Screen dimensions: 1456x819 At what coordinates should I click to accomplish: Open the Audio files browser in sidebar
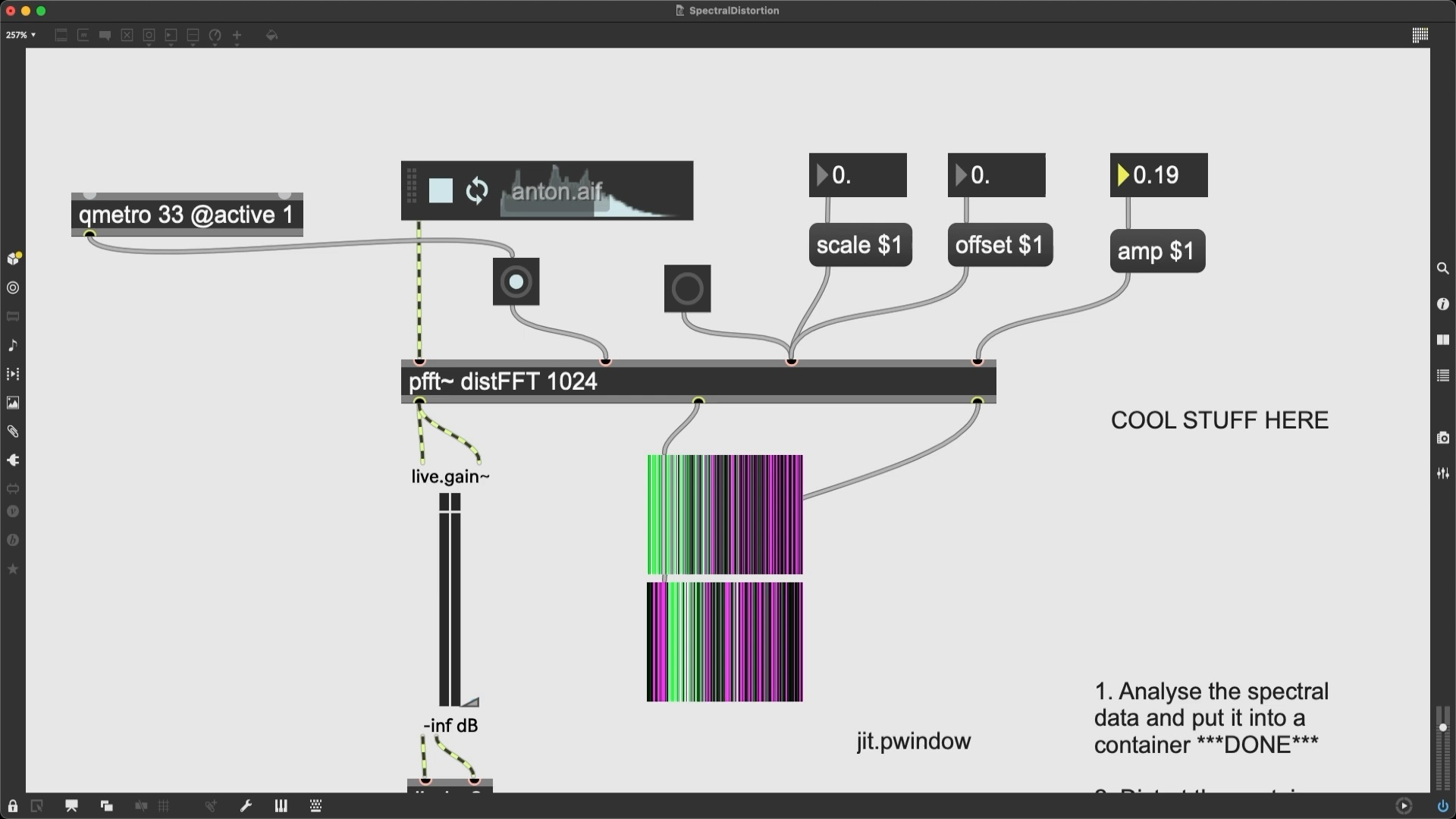13,345
